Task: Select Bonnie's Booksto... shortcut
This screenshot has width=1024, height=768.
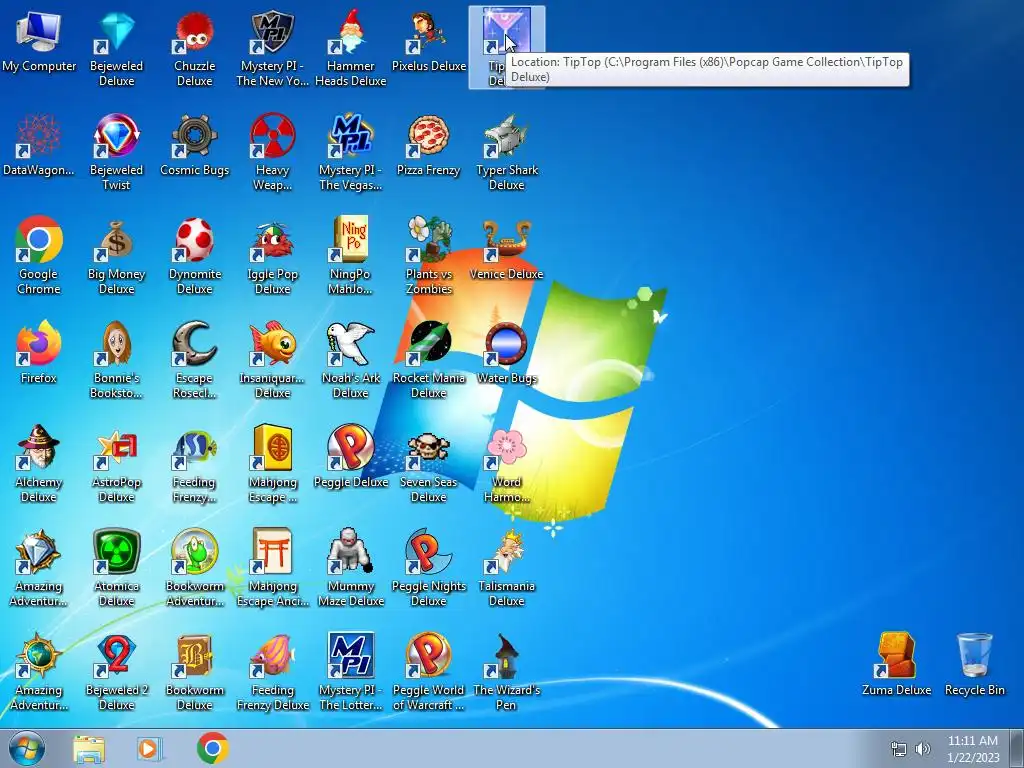Action: pos(116,360)
